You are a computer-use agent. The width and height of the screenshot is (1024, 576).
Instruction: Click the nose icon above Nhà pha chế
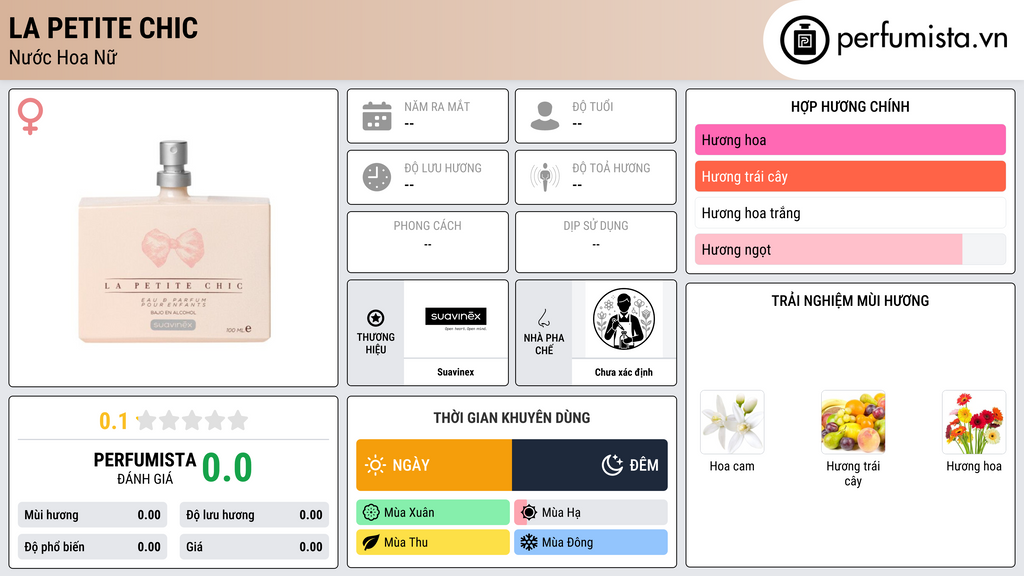[x=543, y=318]
